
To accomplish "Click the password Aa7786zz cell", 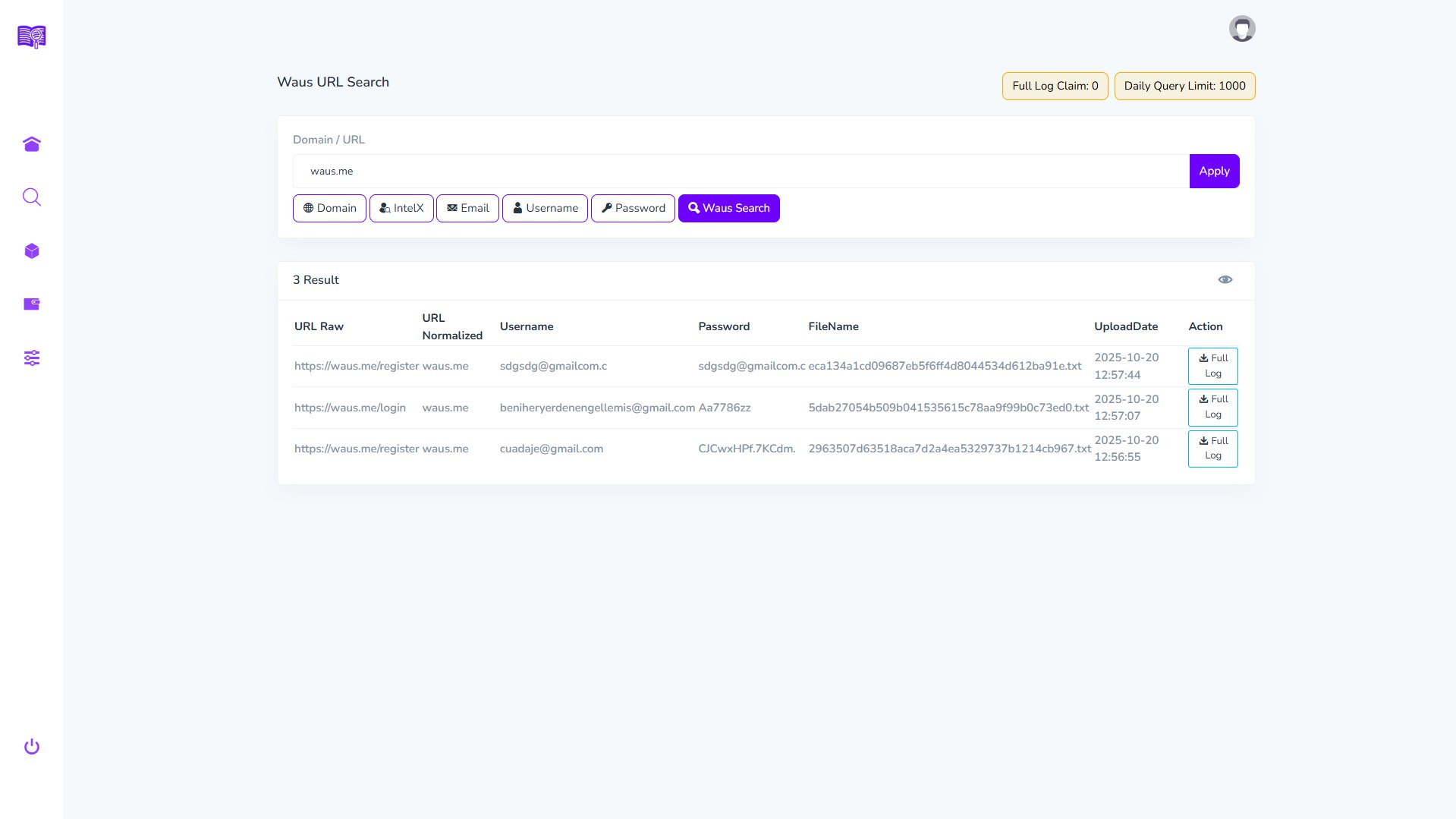I will [x=725, y=408].
